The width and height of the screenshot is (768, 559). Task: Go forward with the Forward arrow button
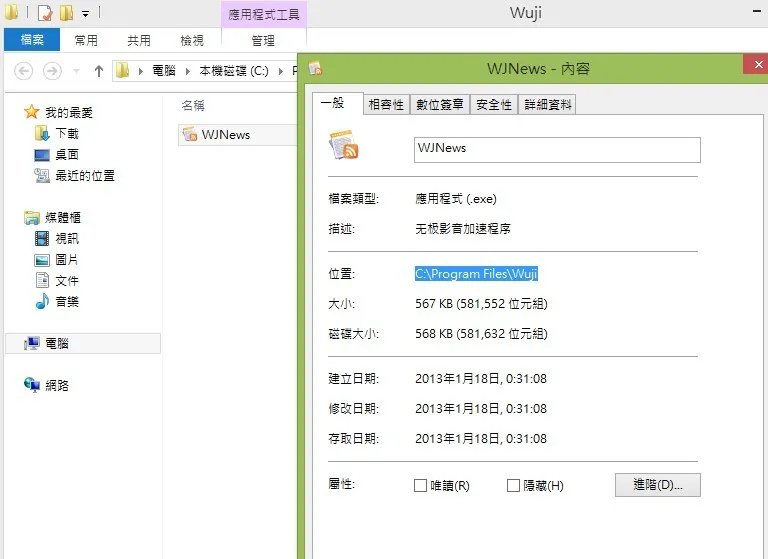(52, 71)
